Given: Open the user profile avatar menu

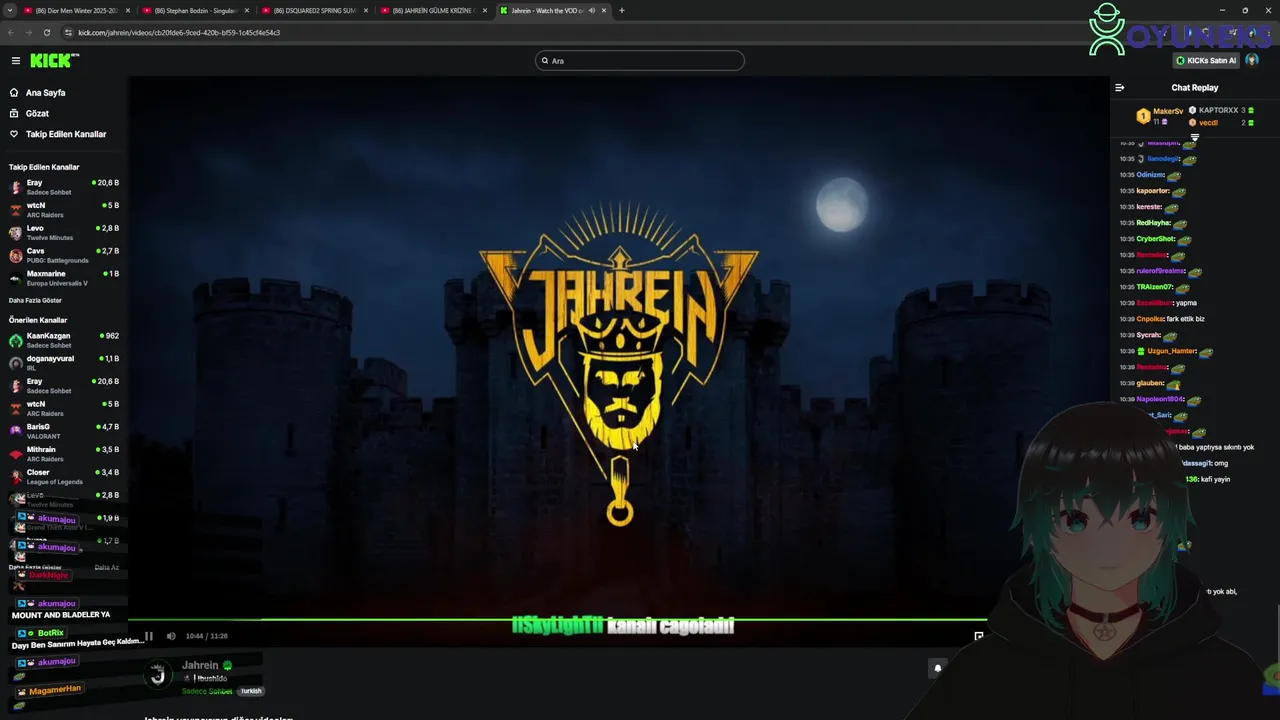Looking at the screenshot, I should coord(1252,61).
